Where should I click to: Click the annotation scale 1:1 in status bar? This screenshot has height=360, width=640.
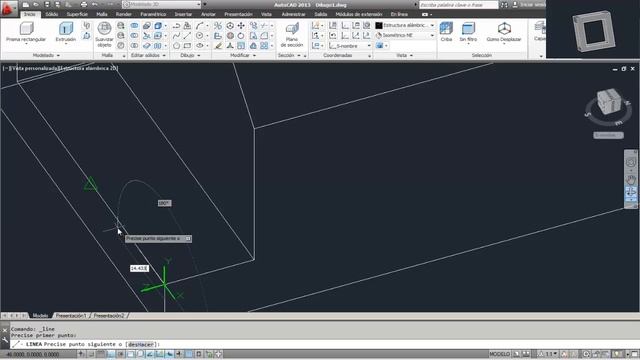click(x=548, y=354)
